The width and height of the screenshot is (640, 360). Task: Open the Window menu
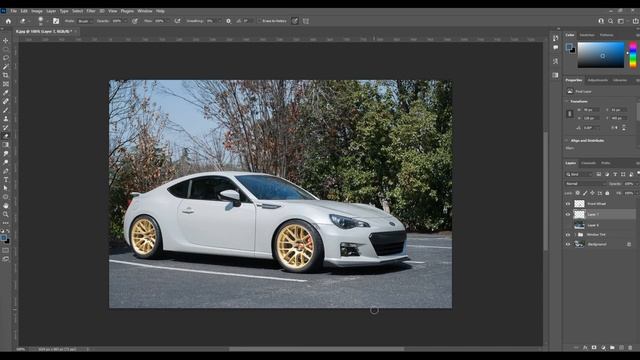point(144,11)
